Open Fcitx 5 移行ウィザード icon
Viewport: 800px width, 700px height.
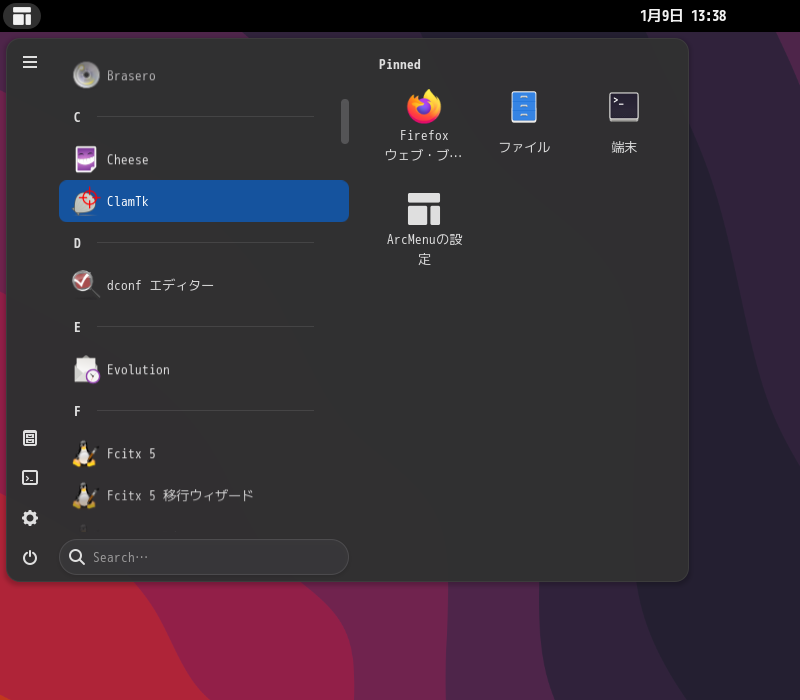coord(85,495)
